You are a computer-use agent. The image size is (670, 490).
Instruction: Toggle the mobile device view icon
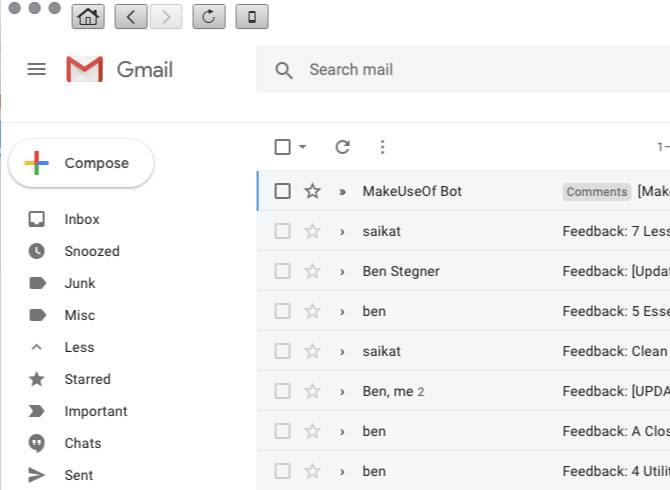coord(251,16)
